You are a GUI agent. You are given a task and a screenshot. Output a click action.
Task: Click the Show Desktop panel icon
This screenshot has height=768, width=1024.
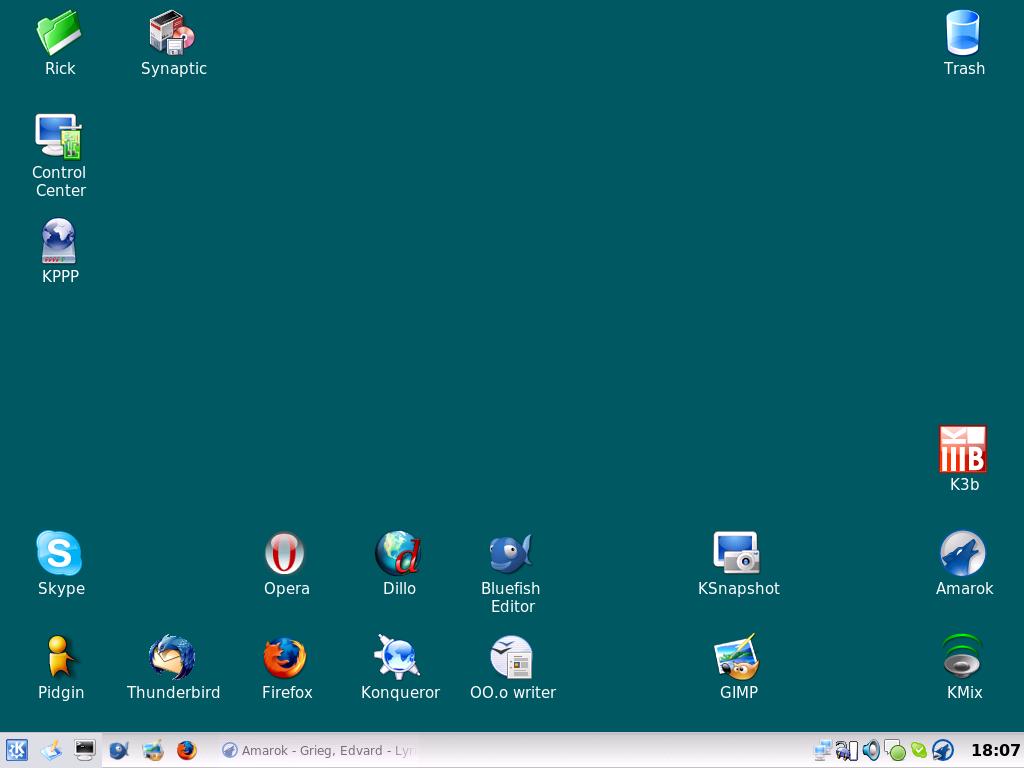pos(51,750)
